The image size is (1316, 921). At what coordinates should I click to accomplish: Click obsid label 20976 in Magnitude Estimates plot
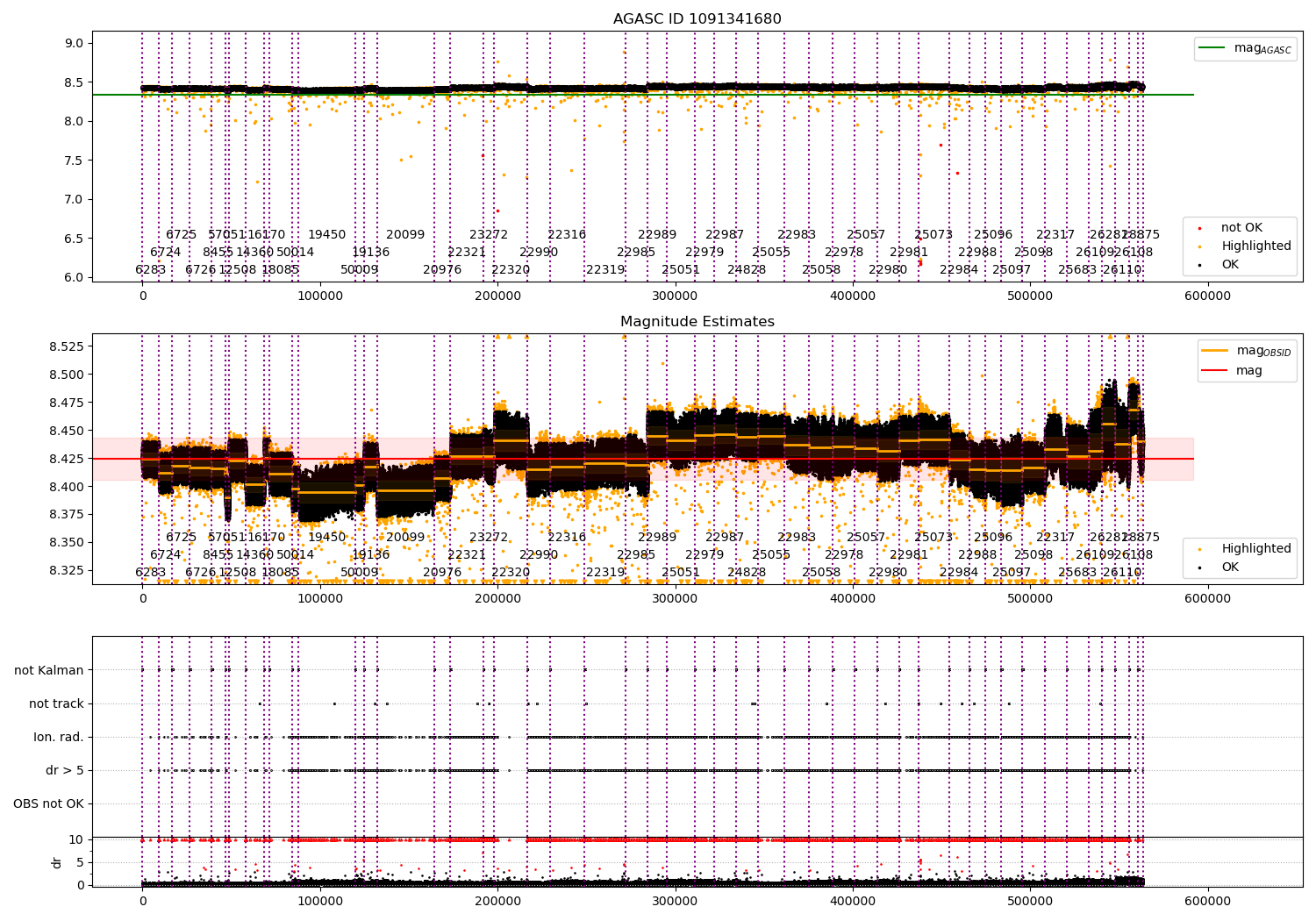tap(442, 573)
